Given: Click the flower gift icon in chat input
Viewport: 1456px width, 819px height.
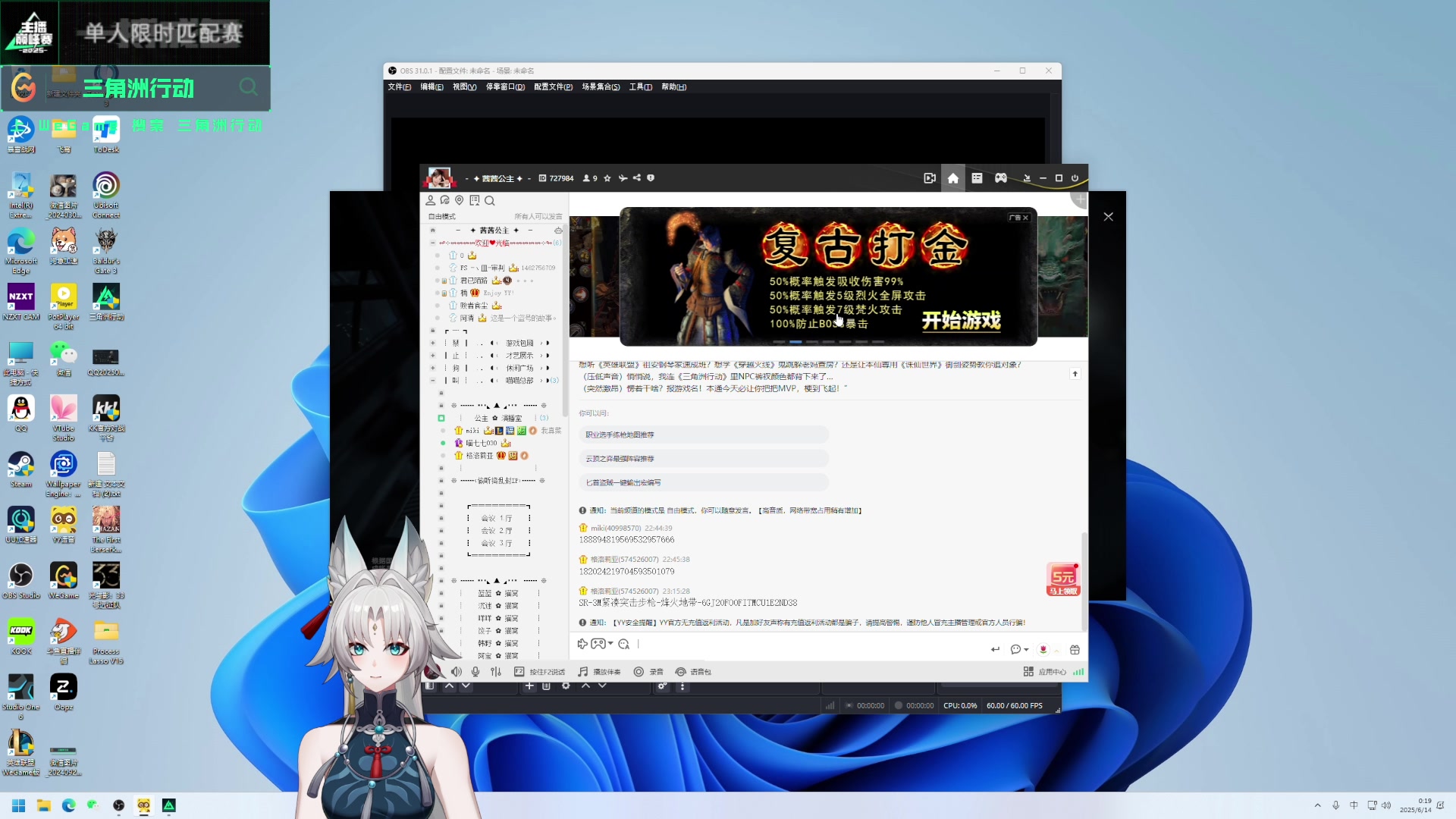Looking at the screenshot, I should tap(1043, 650).
